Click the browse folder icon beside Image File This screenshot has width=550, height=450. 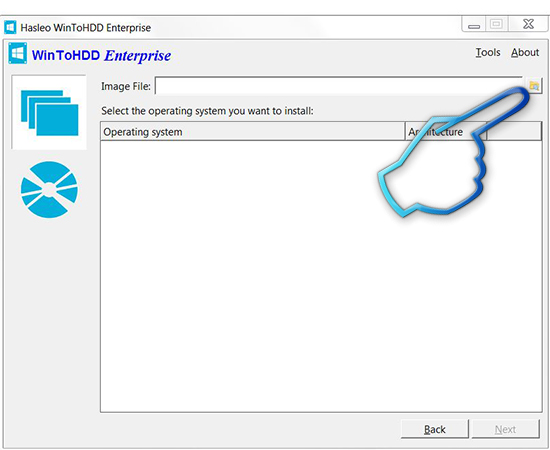pos(534,86)
